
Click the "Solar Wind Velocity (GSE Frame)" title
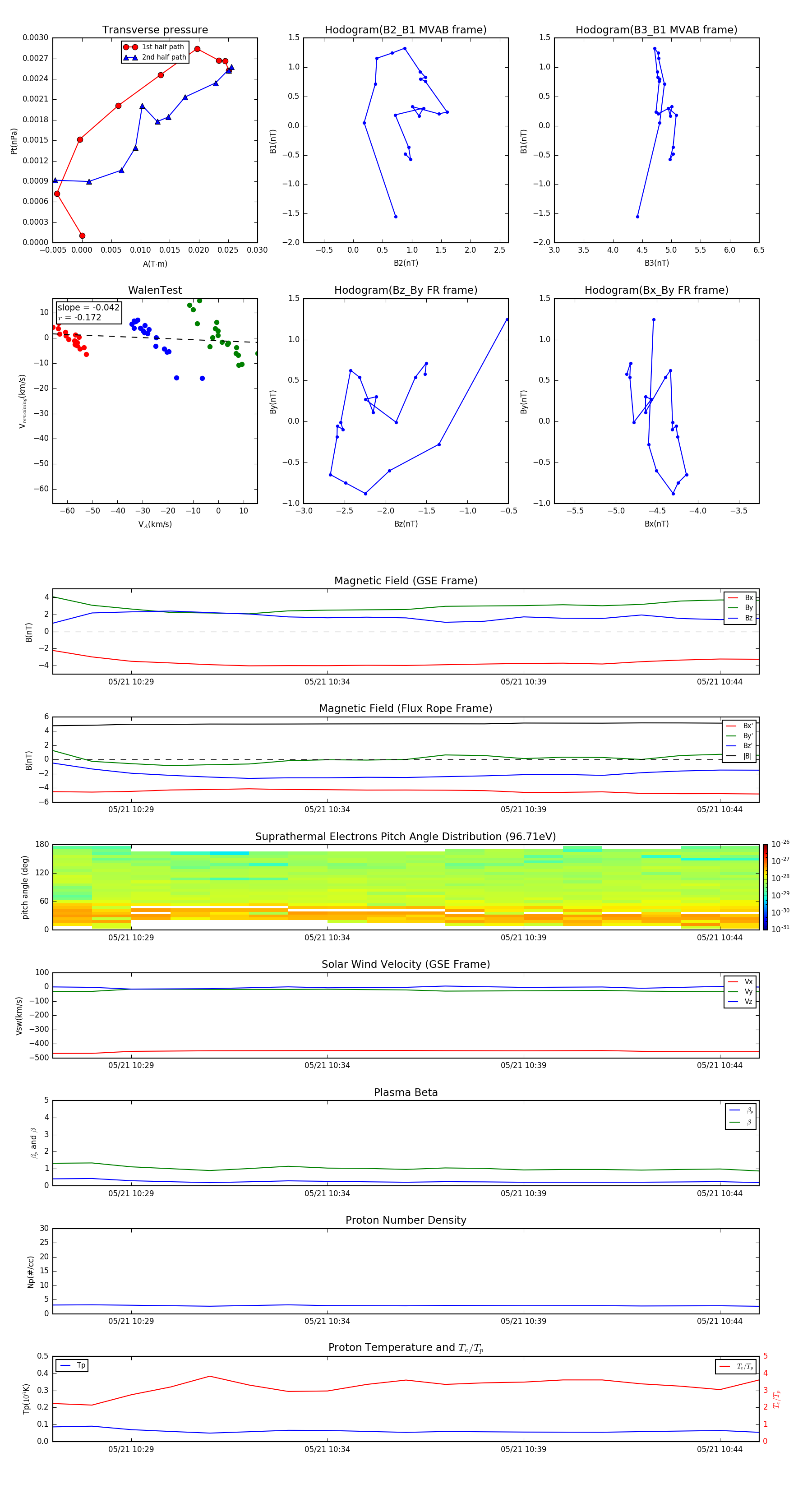tap(406, 965)
